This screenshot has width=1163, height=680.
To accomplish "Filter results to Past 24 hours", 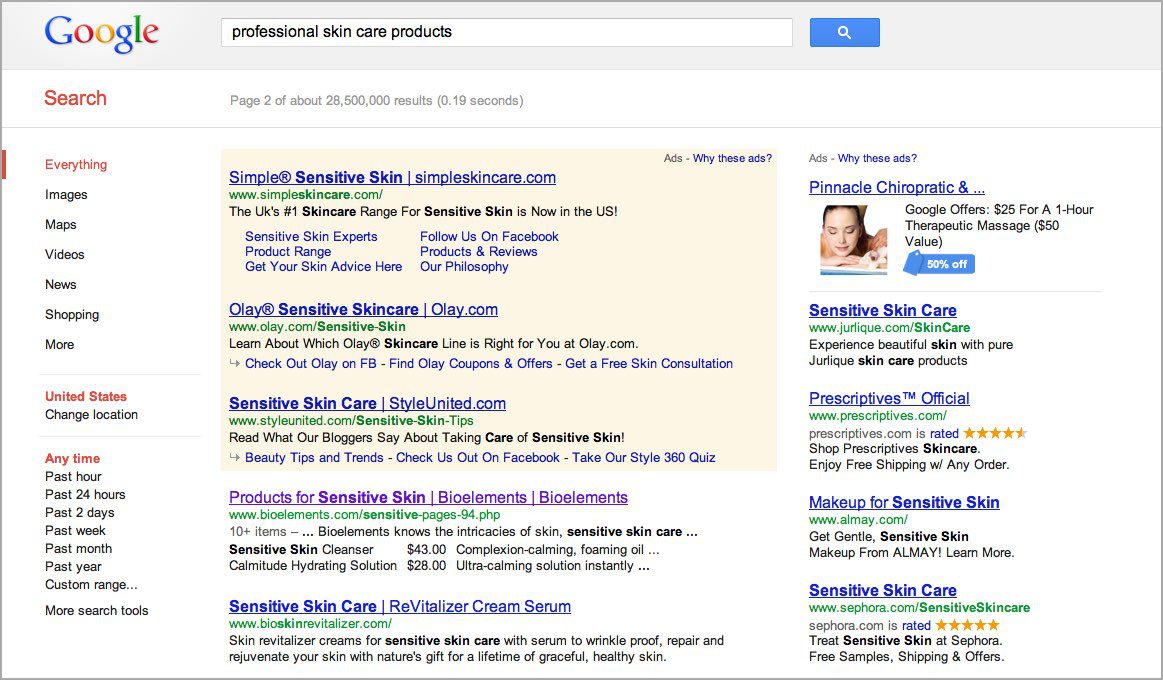I will coord(85,495).
